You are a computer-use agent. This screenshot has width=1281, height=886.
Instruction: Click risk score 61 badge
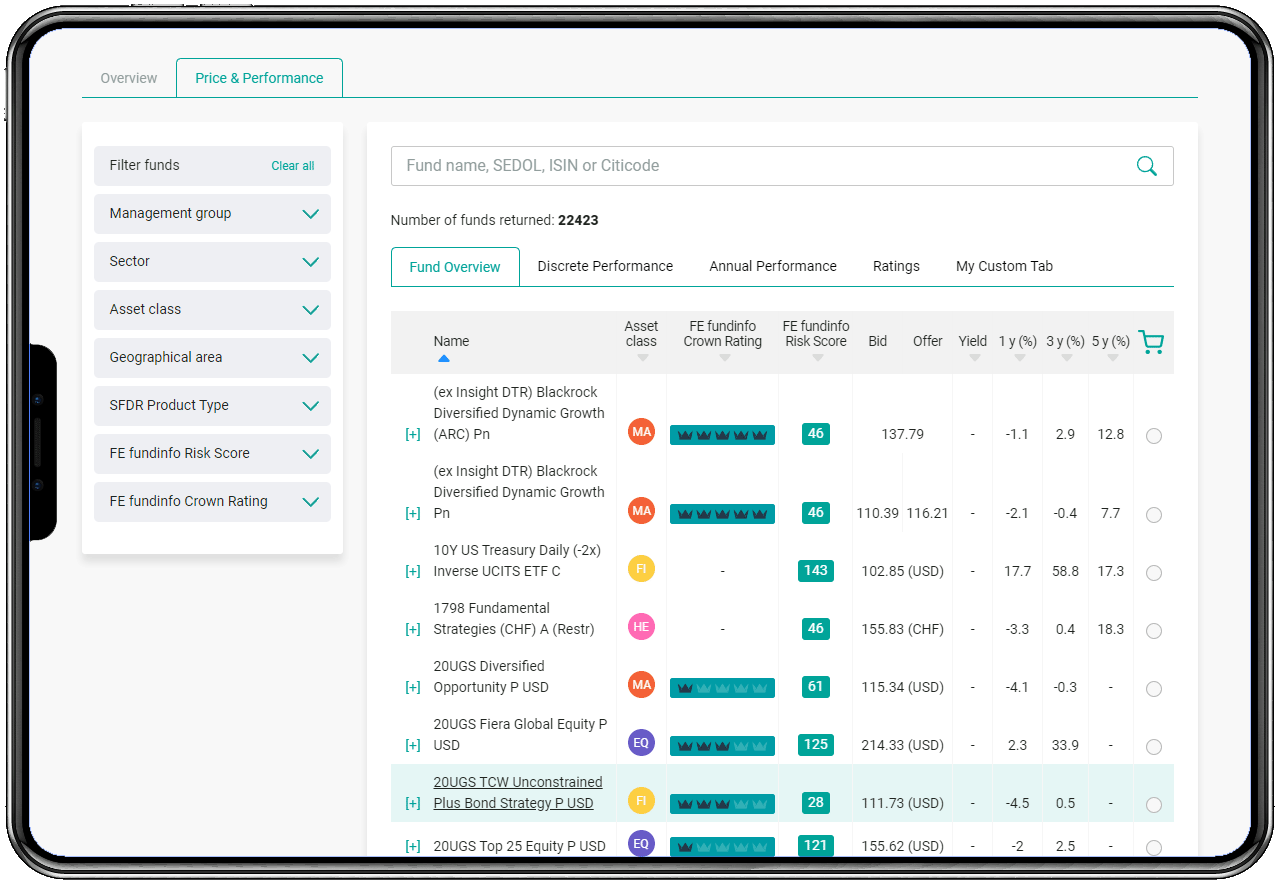point(816,686)
